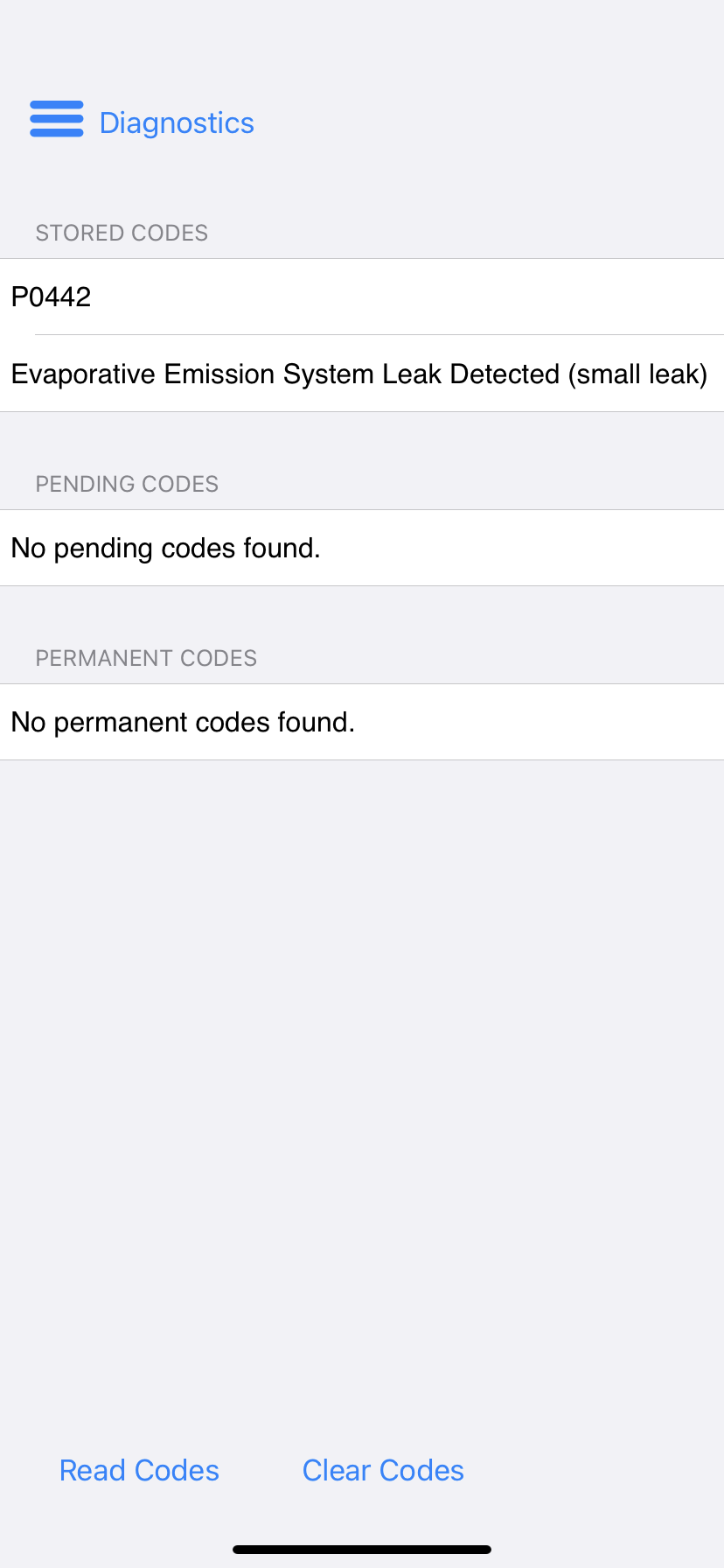The height and width of the screenshot is (1568, 724).
Task: Tap the Clear Codes button
Action: 383,1470
